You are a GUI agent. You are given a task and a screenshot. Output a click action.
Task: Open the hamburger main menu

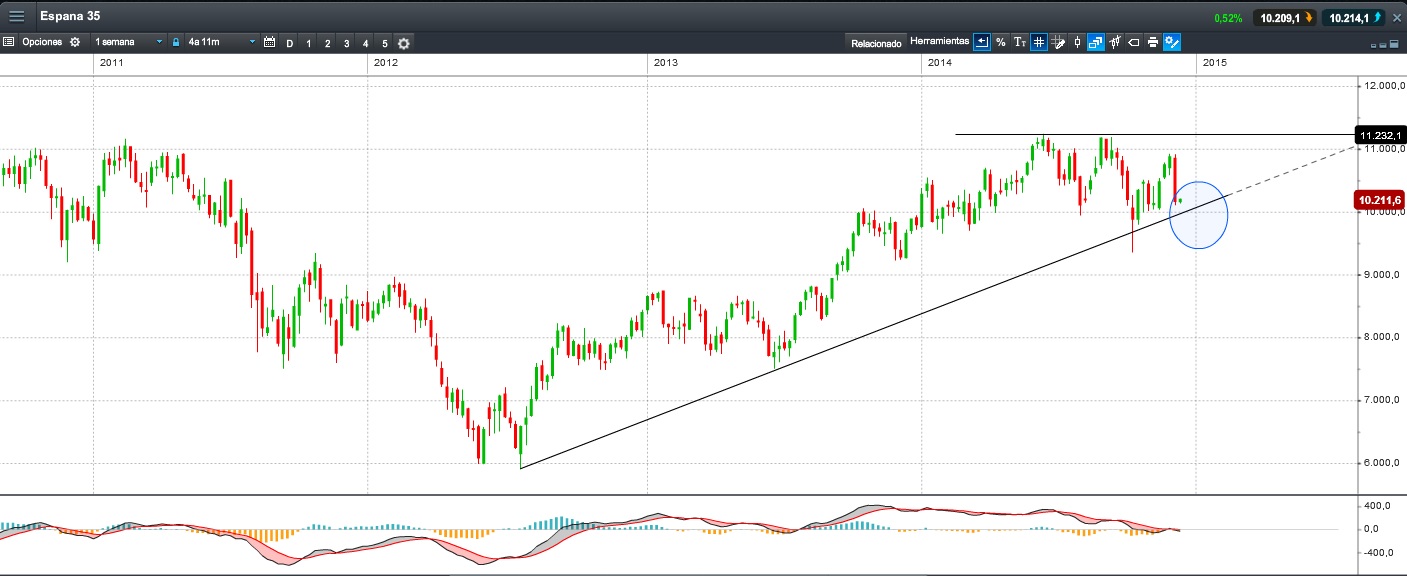click(17, 17)
